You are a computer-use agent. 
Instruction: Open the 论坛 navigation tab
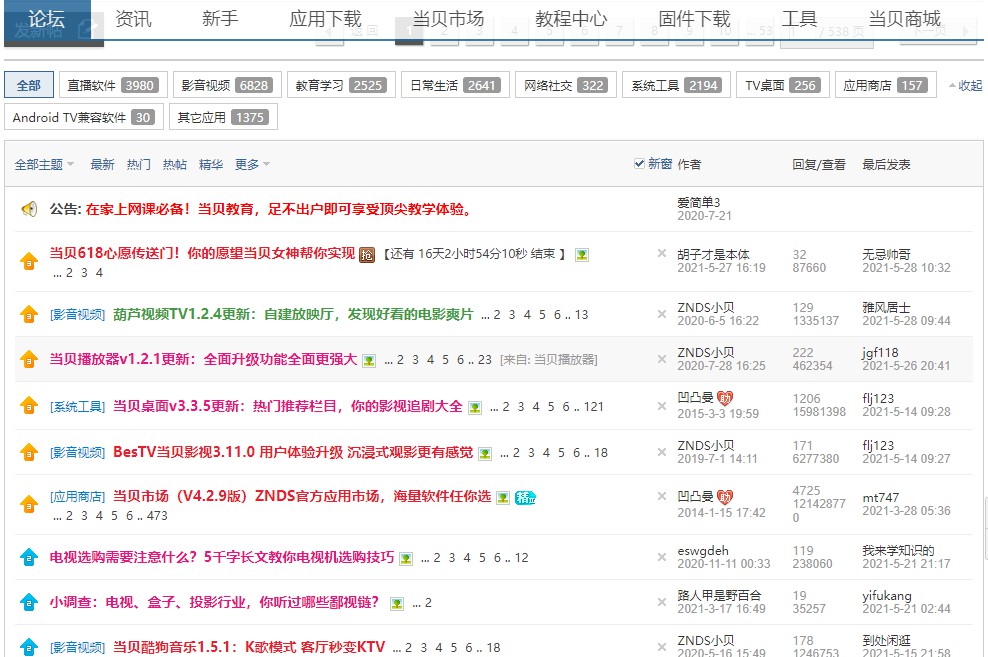(47, 20)
